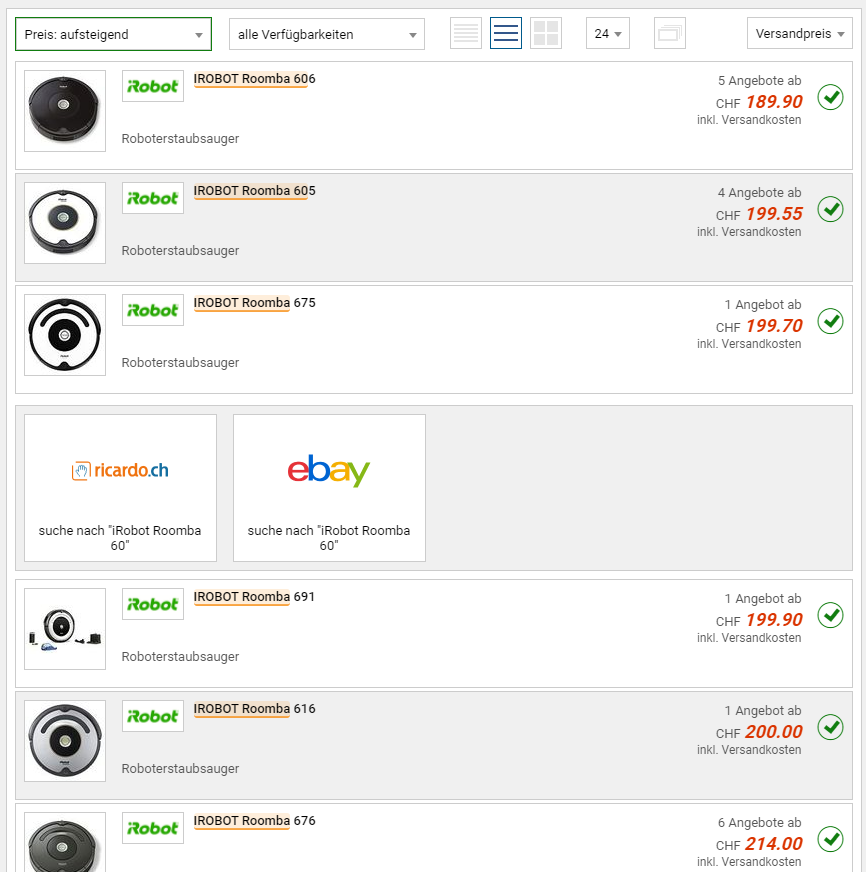Open the 24 results-per-page dropdown
Screen dimensions: 866x872
pyautogui.click(x=607, y=34)
